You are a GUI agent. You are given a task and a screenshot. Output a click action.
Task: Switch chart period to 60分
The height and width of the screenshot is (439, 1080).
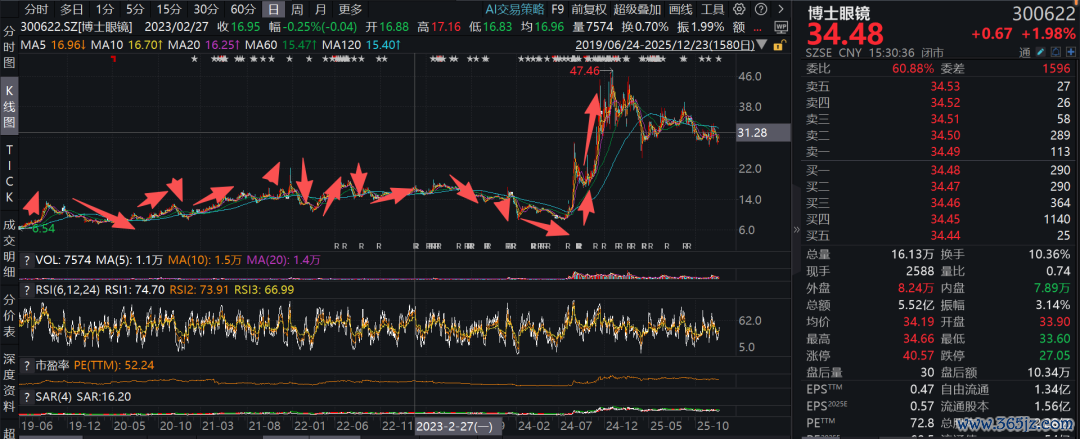(x=243, y=9)
